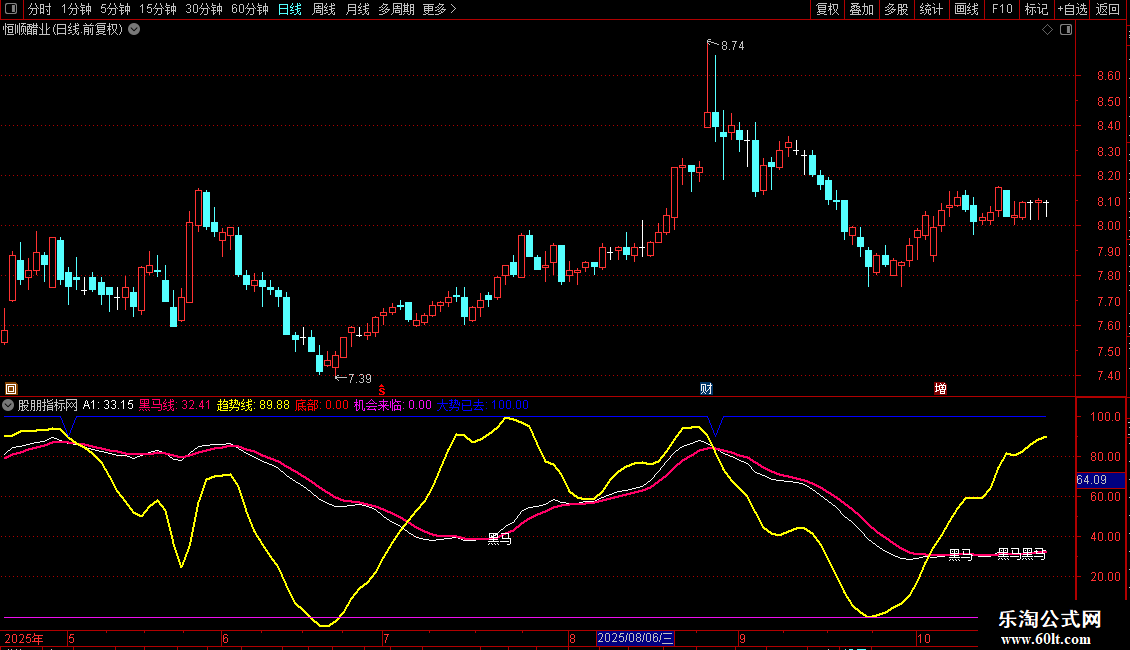Toggle the right side panel icon
The image size is (1130, 650).
tap(1067, 30)
